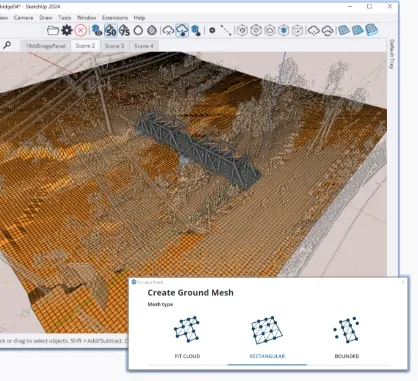
Task: Click the highlighted cloud download icon
Action: tap(182, 31)
